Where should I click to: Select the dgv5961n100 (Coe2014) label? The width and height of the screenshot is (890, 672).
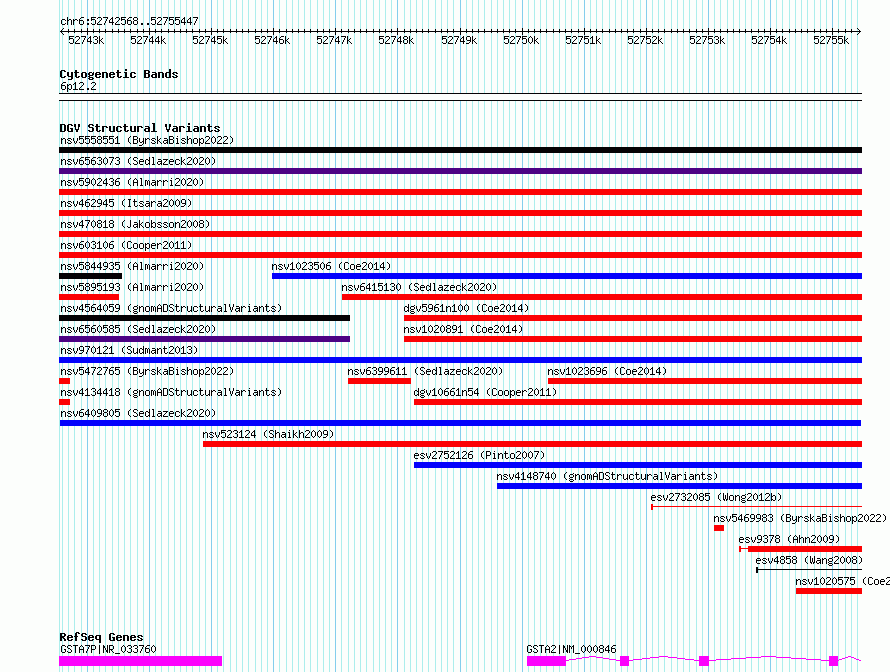(x=466, y=308)
